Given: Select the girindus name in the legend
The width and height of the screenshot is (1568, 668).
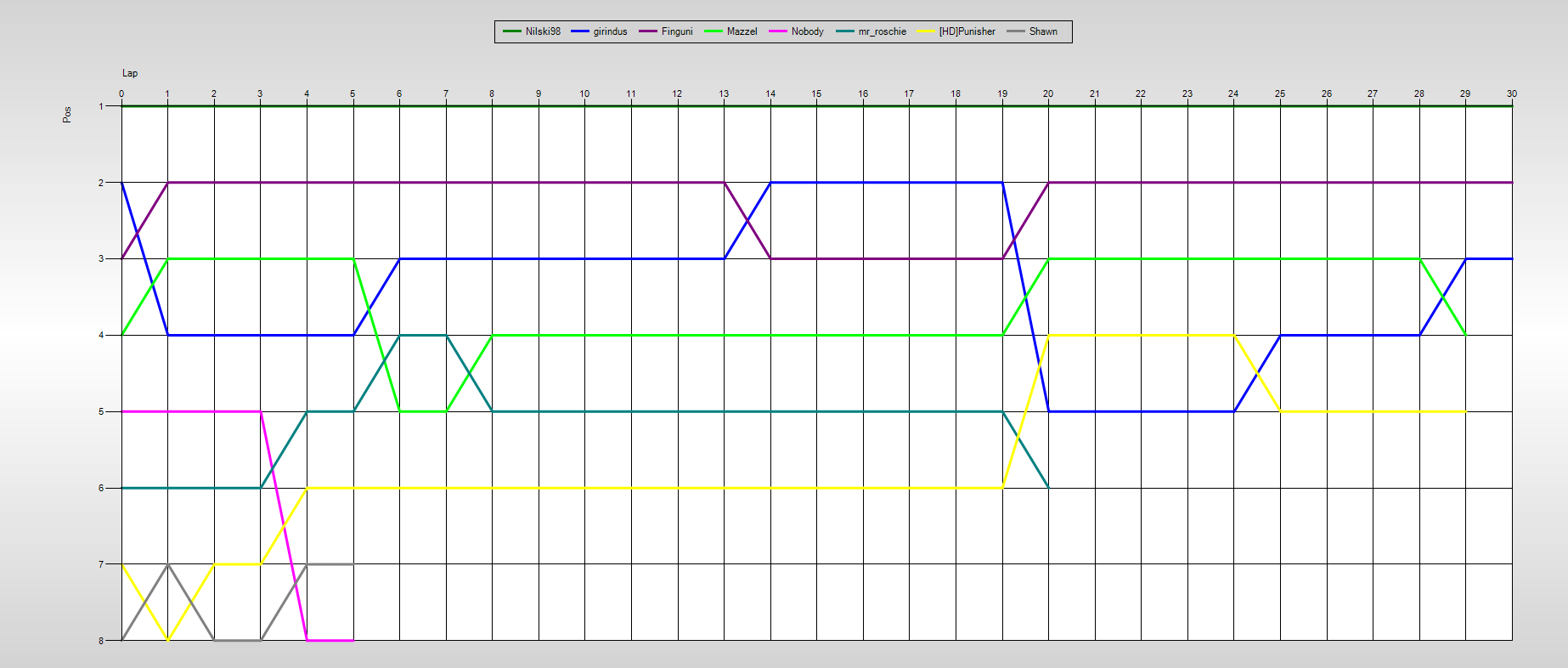Looking at the screenshot, I should (610, 31).
